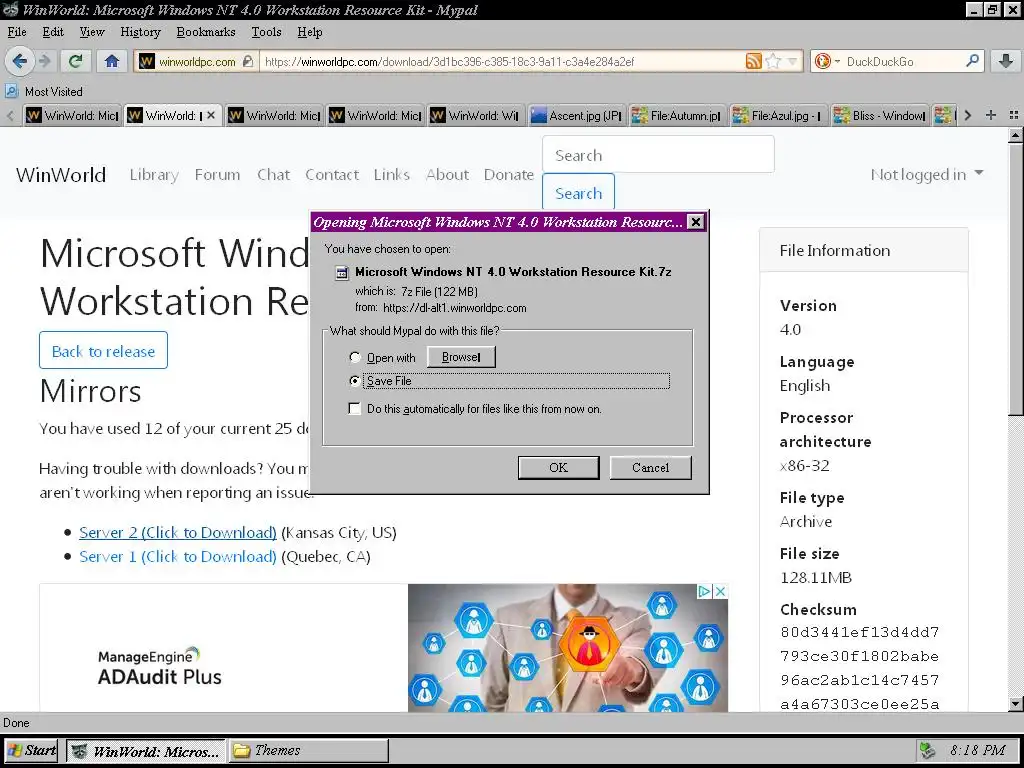Screen dimensions: 1024x768
Task: Click the network system tray icon
Action: click(927, 750)
